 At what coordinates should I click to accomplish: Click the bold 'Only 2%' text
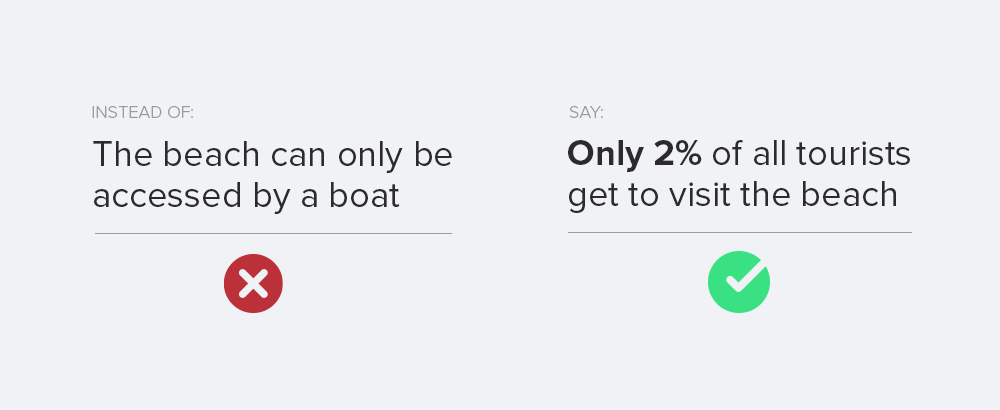click(x=634, y=154)
